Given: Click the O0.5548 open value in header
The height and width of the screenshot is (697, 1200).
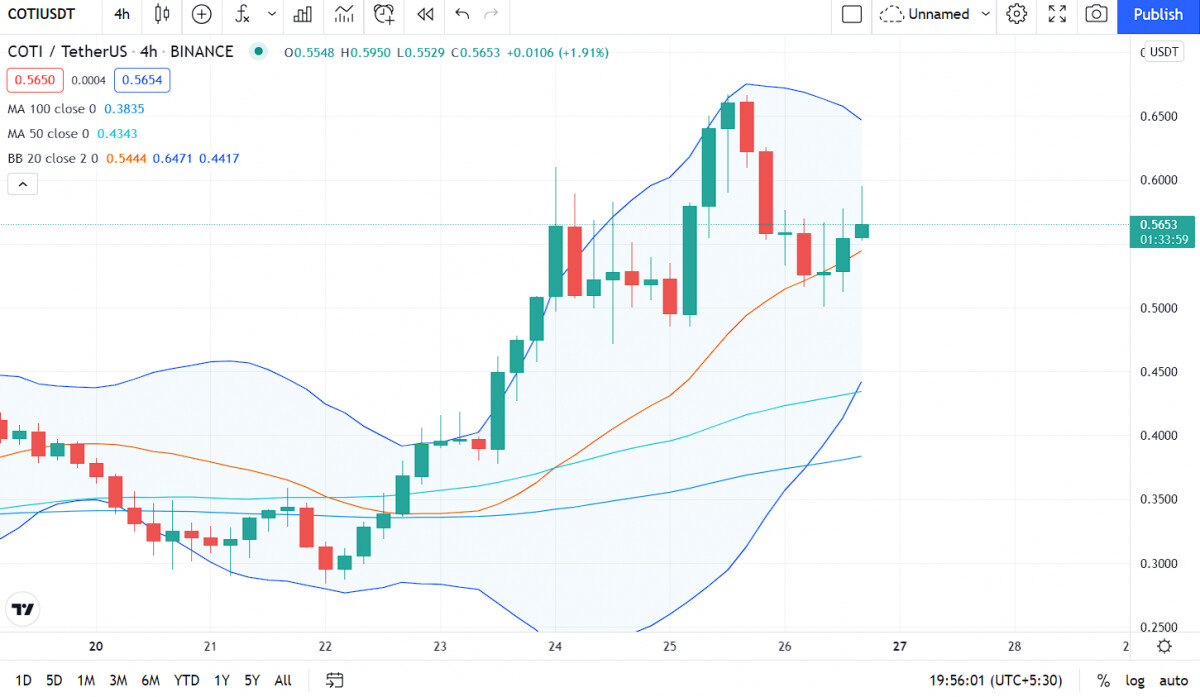Looking at the screenshot, I should click(x=310, y=52).
